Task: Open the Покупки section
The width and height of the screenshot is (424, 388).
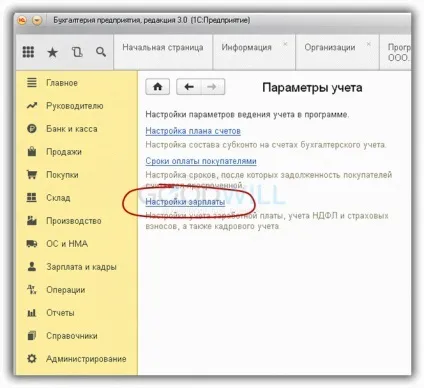Action: (x=62, y=175)
